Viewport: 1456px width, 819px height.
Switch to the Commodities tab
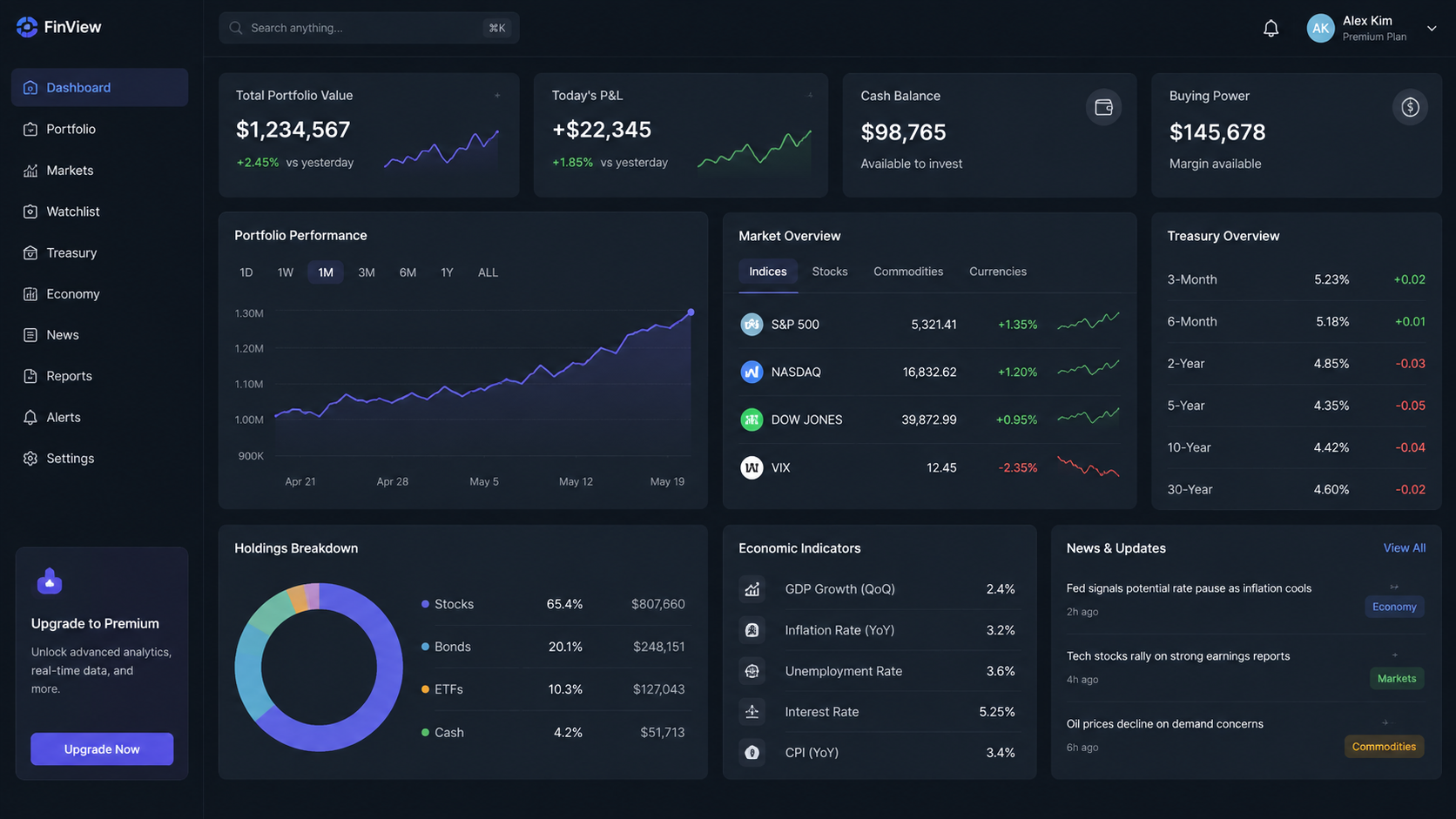(908, 272)
